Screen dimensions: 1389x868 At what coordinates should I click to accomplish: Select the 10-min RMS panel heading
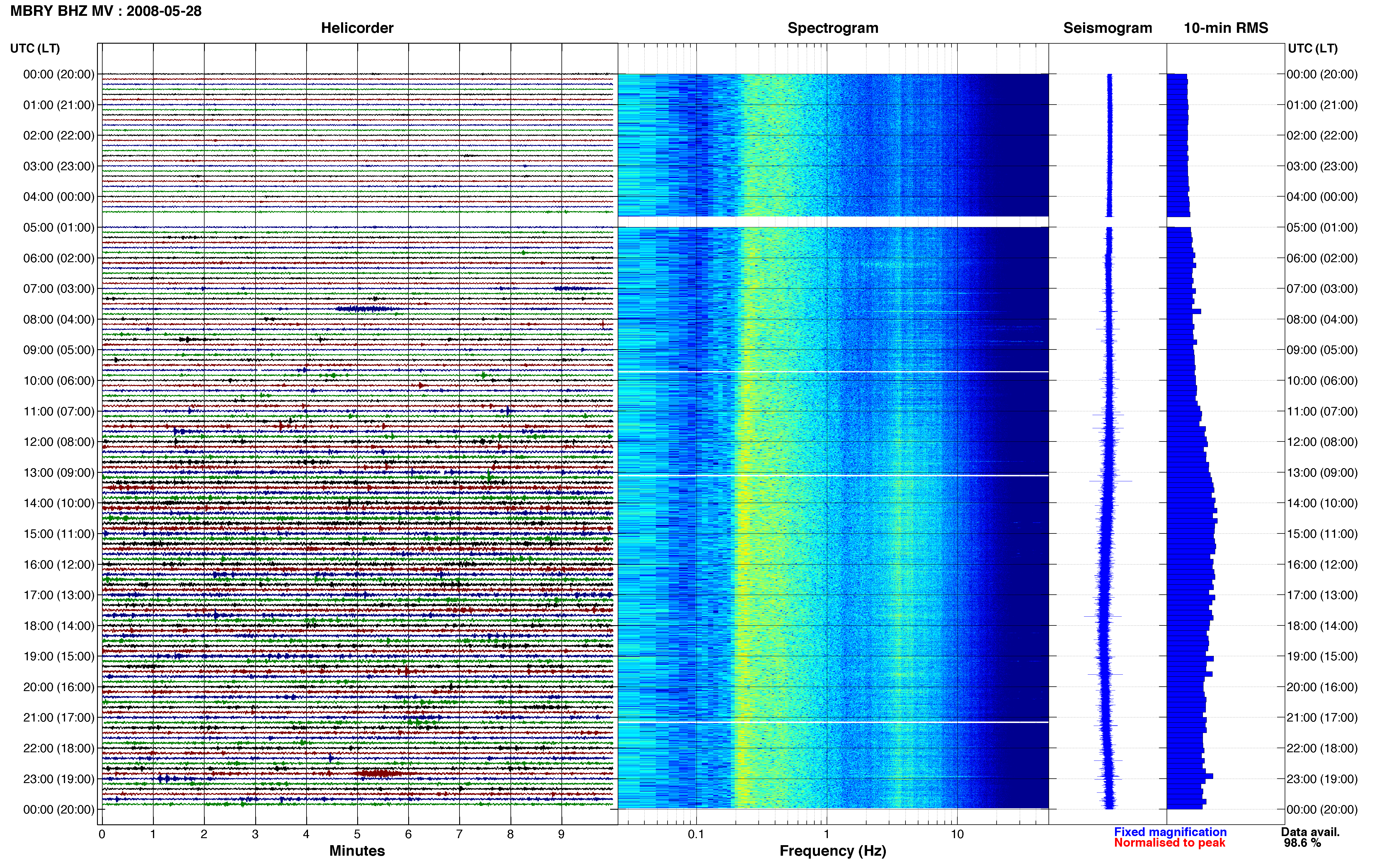click(1226, 28)
